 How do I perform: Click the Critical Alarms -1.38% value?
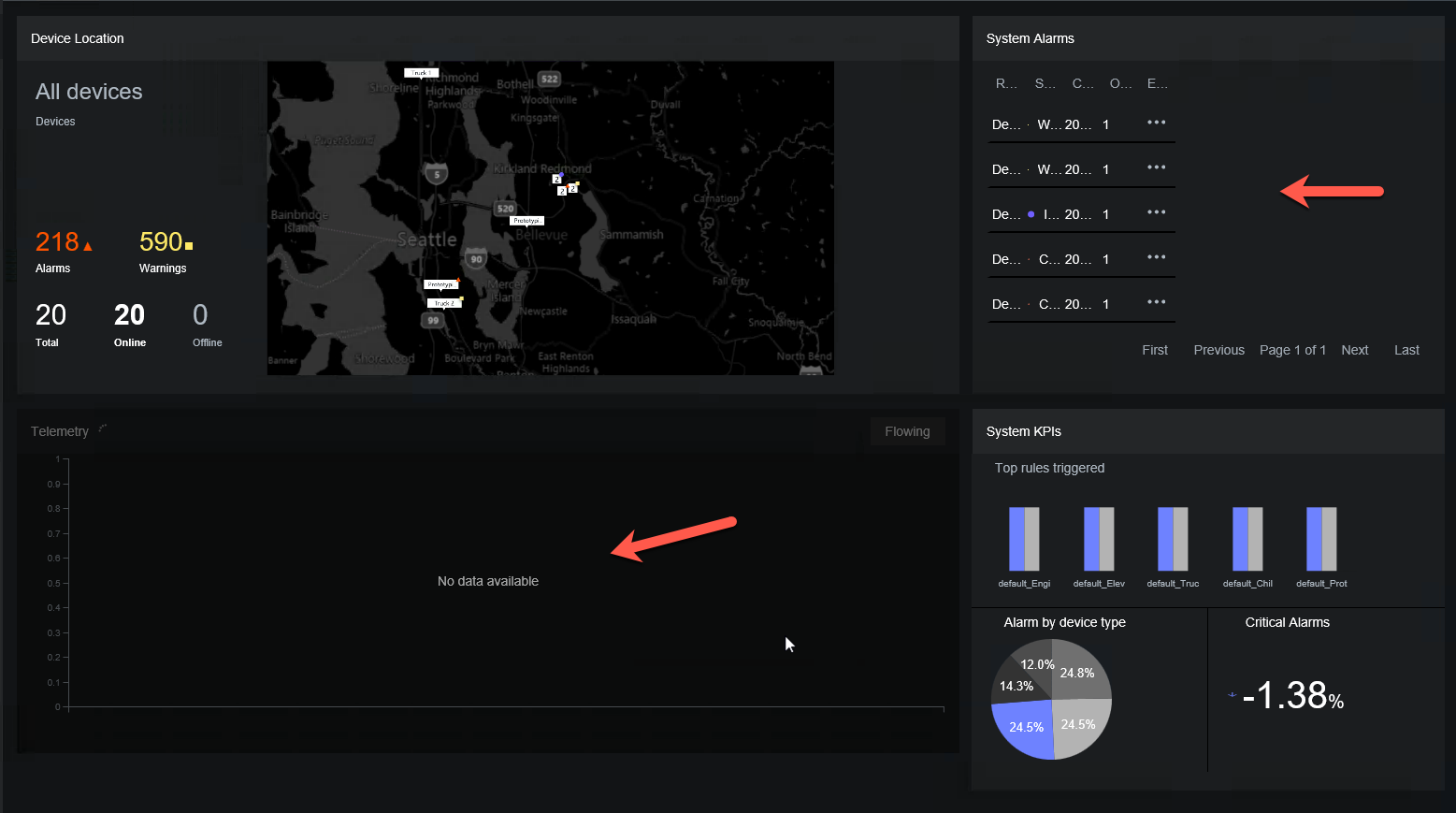pos(1292,696)
